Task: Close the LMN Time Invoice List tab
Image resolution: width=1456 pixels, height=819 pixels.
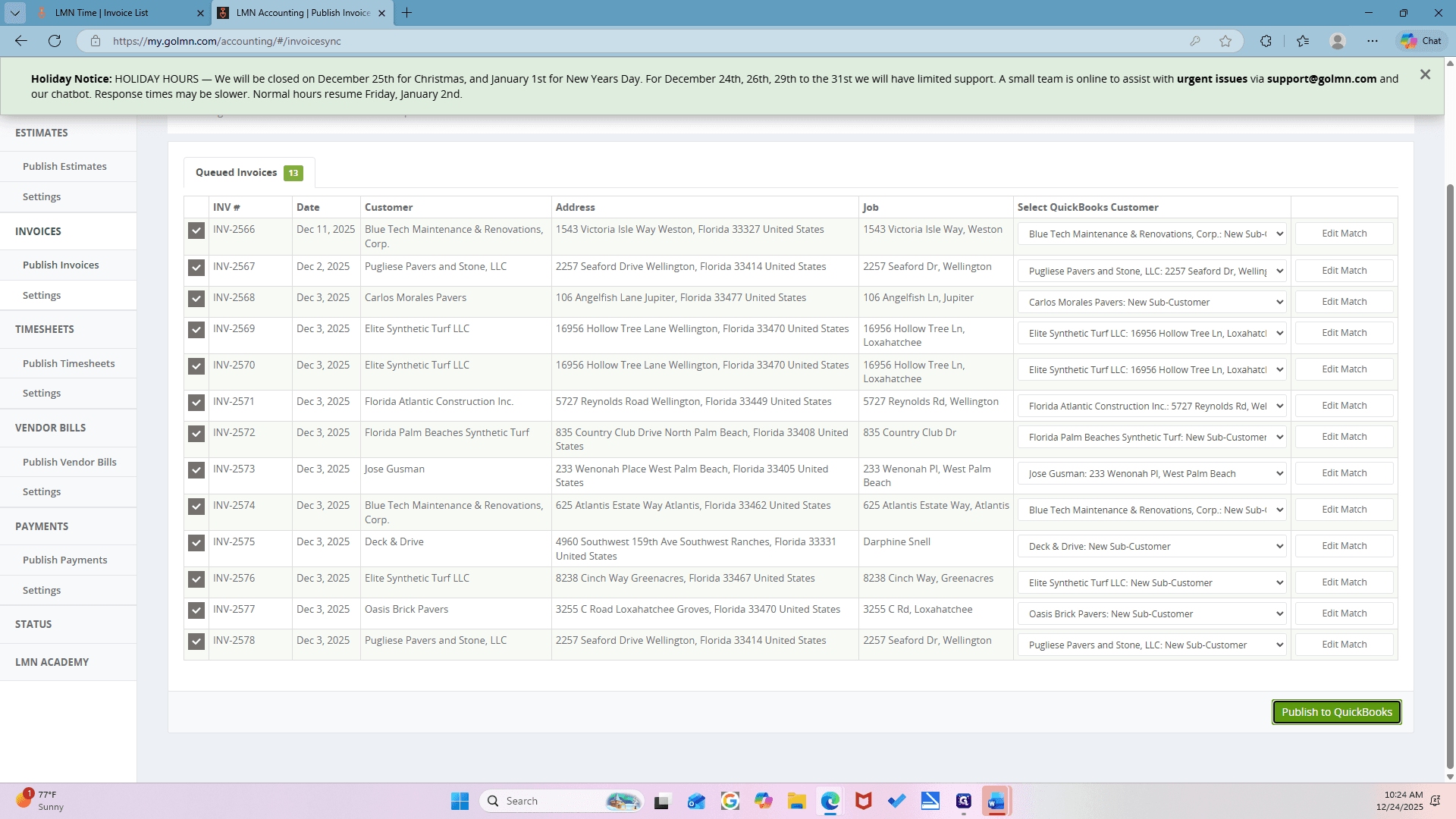Action: 200,13
